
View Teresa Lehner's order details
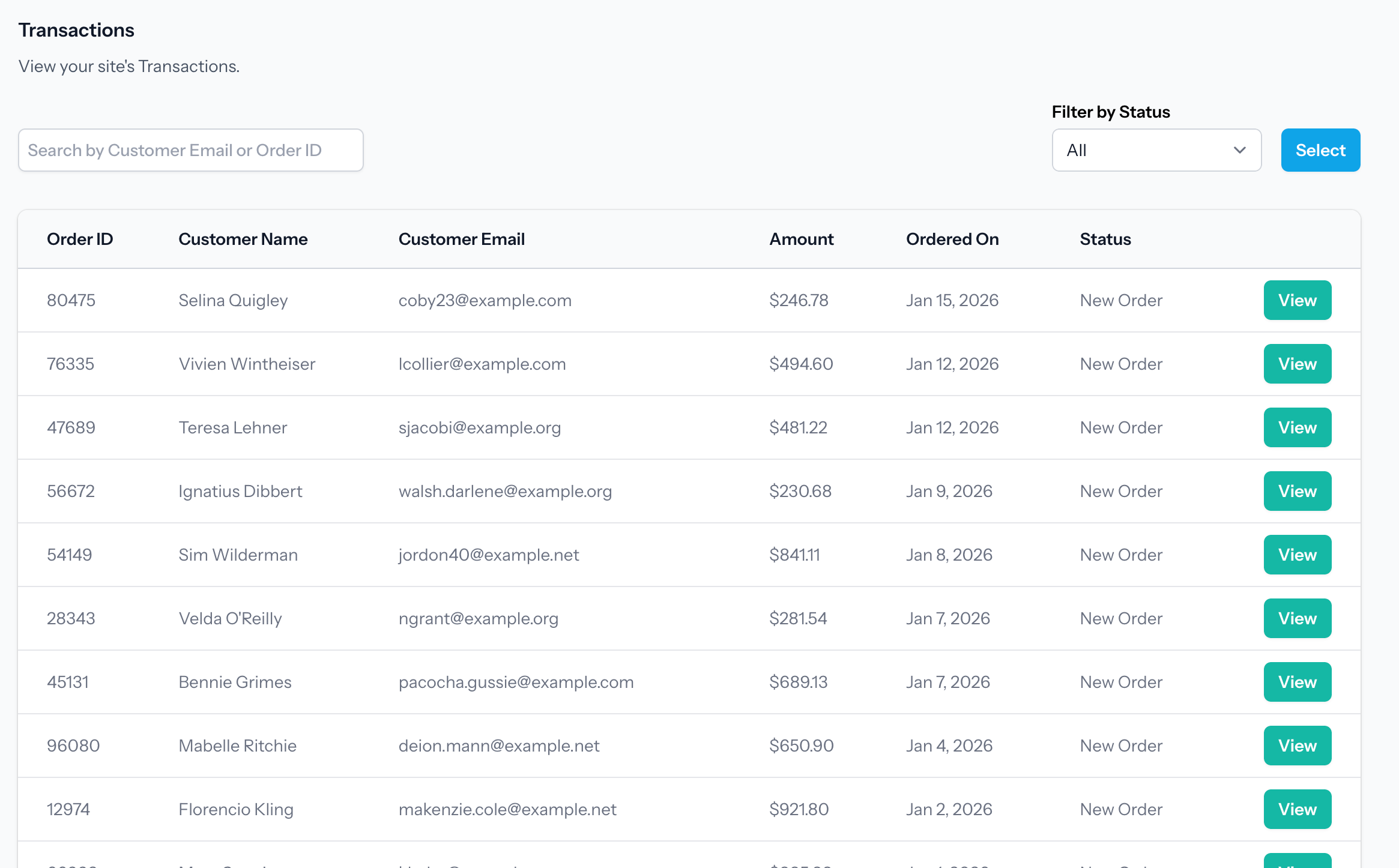click(1297, 427)
